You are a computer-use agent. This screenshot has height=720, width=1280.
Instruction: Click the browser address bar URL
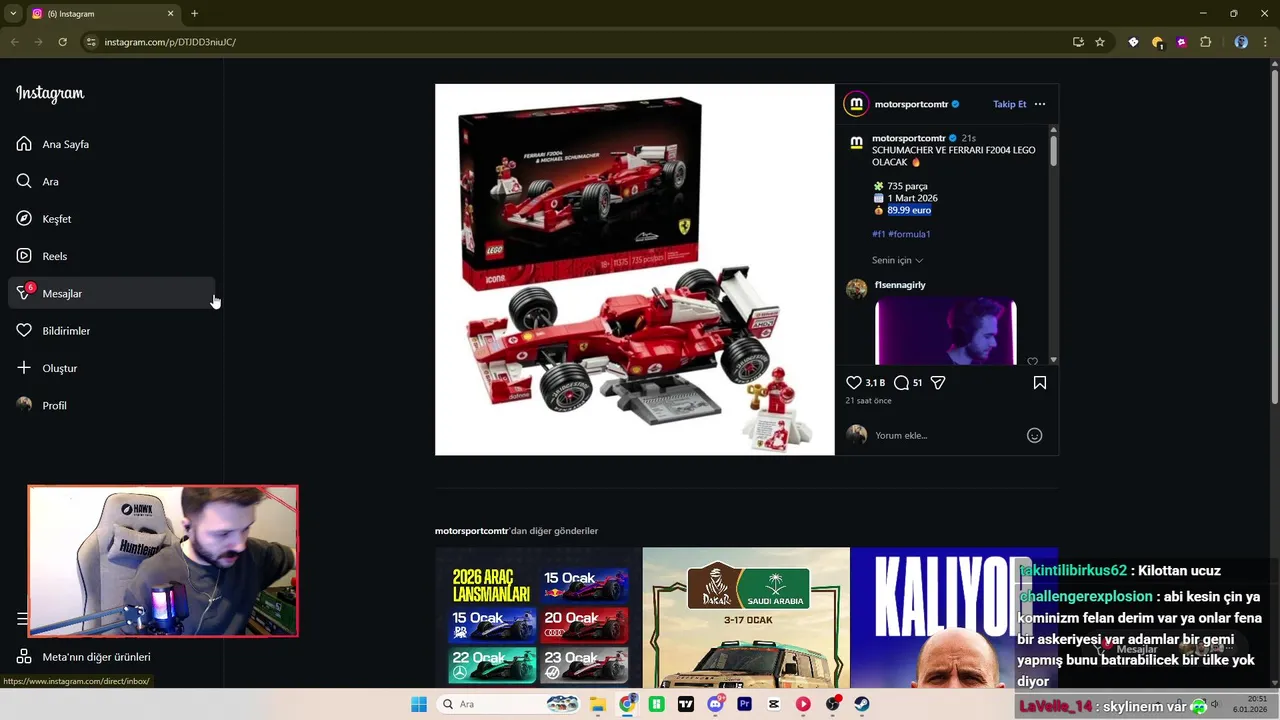170,42
